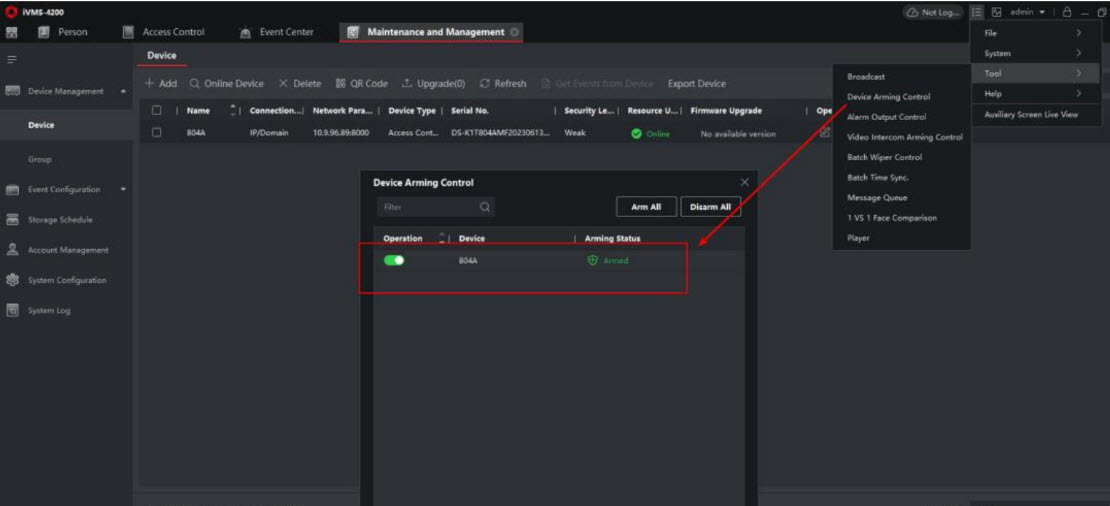Open Storage Schedule in the sidebar

pos(60,220)
